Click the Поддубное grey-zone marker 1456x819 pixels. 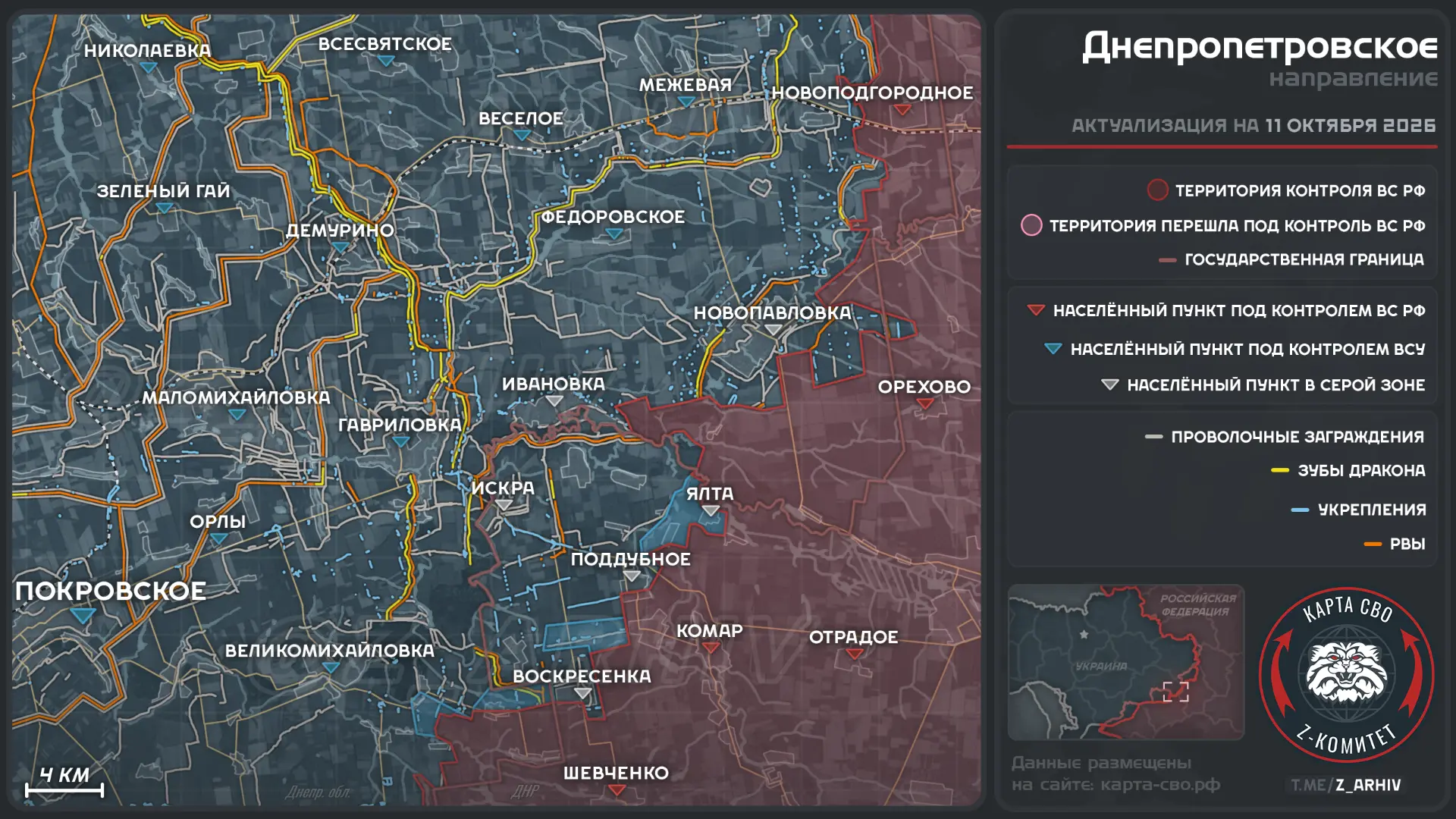[632, 576]
